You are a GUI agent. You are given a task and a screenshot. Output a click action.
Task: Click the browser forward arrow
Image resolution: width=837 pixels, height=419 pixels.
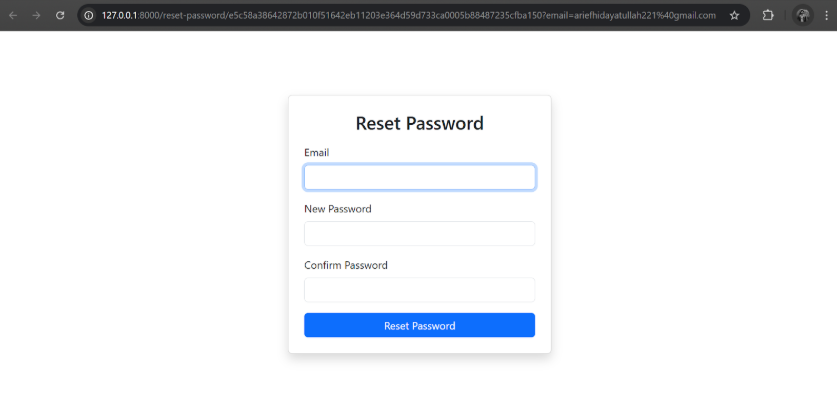(36, 16)
